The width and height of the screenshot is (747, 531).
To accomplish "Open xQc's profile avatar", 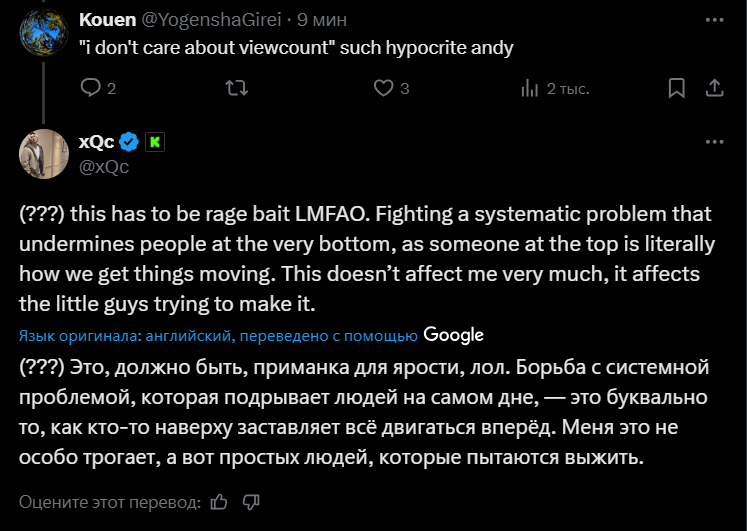I will click(43, 153).
